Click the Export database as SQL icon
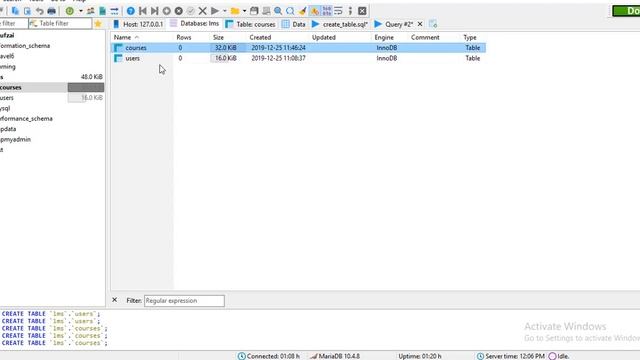The image size is (640, 360). point(102,11)
